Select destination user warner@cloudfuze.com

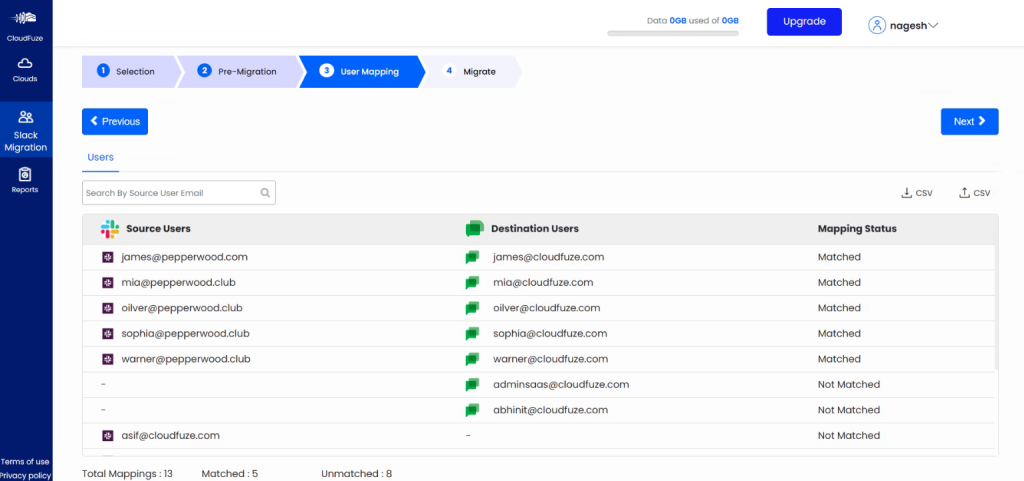tap(551, 359)
